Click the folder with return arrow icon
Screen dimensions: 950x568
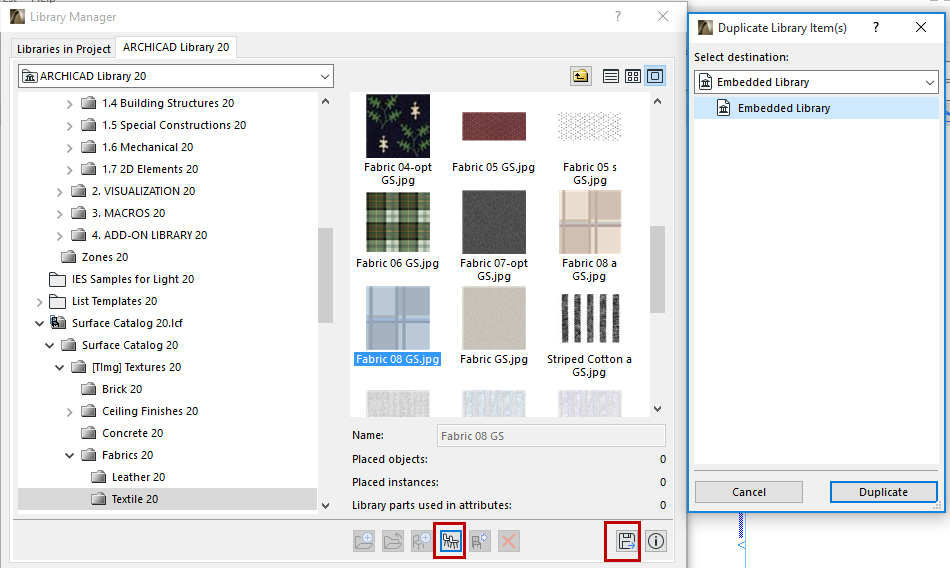tap(393, 541)
